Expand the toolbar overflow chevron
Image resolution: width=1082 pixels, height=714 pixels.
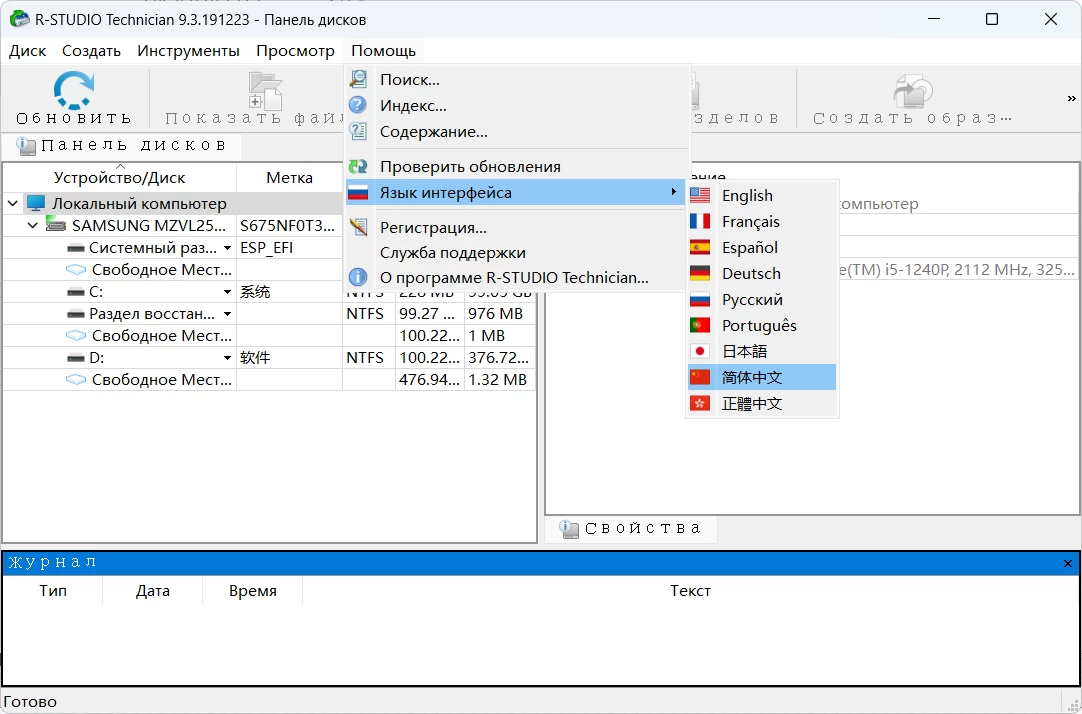(x=1071, y=98)
